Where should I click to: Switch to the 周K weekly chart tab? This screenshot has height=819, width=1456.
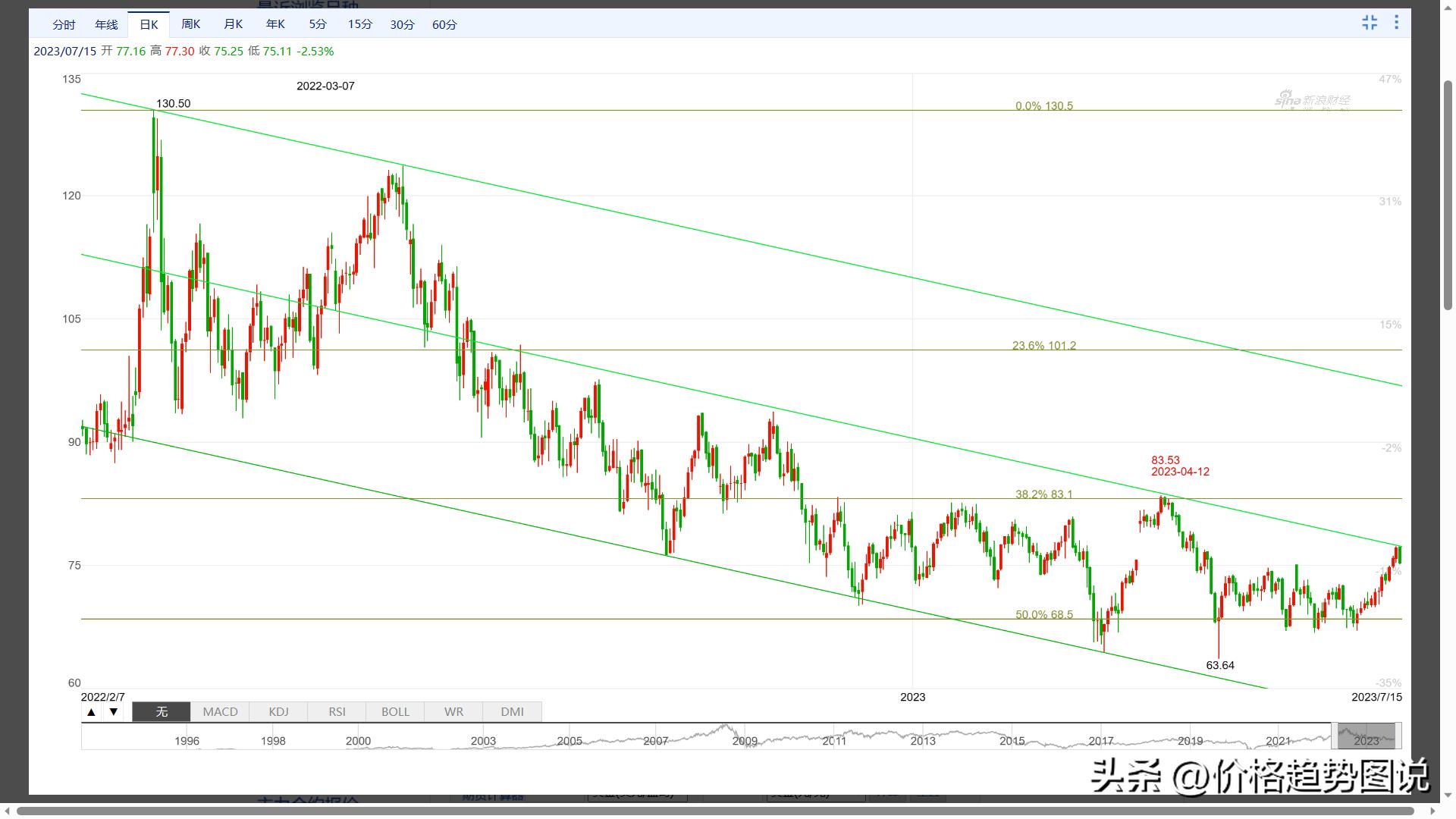point(191,24)
